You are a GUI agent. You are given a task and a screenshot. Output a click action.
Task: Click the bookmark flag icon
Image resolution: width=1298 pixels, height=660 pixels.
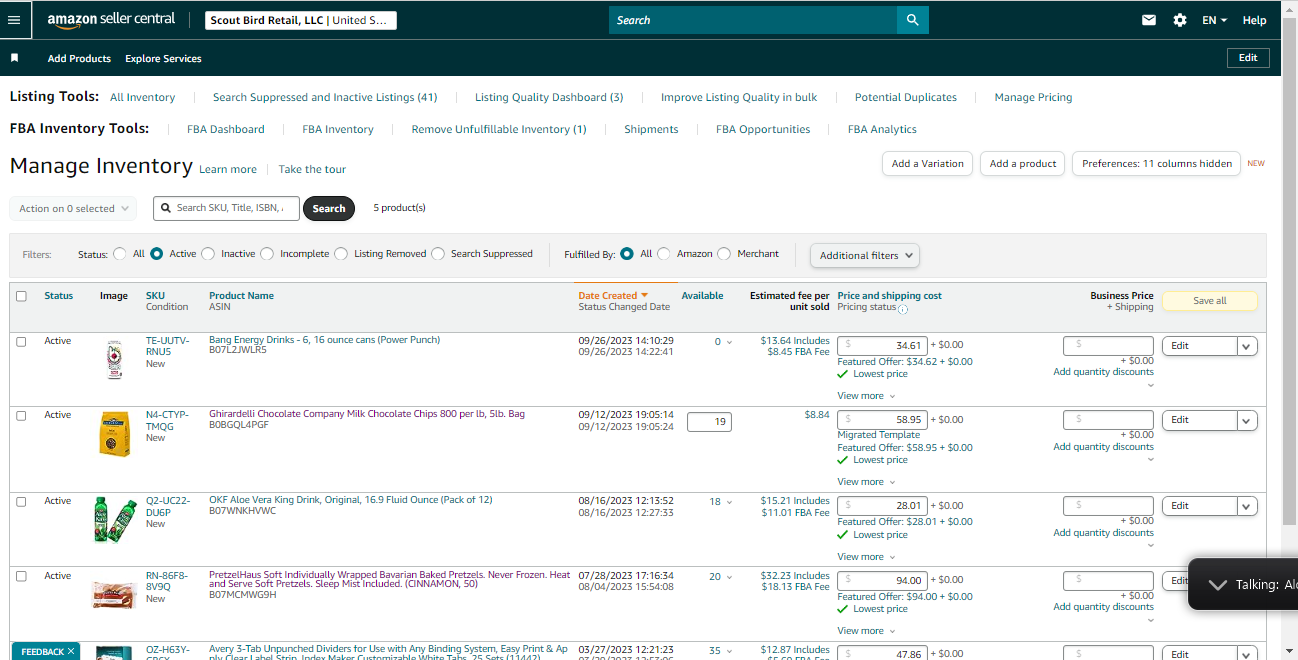pyautogui.click(x=15, y=58)
